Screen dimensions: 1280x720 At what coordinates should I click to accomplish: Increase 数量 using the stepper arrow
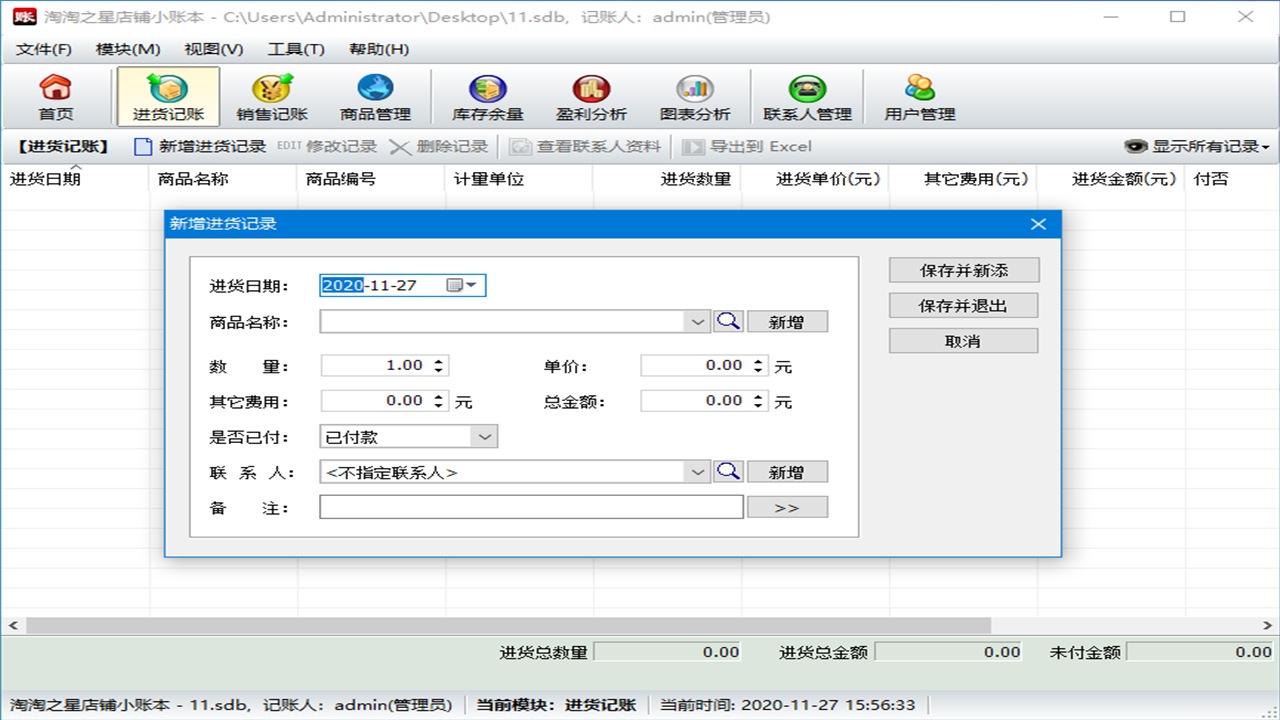coord(440,360)
